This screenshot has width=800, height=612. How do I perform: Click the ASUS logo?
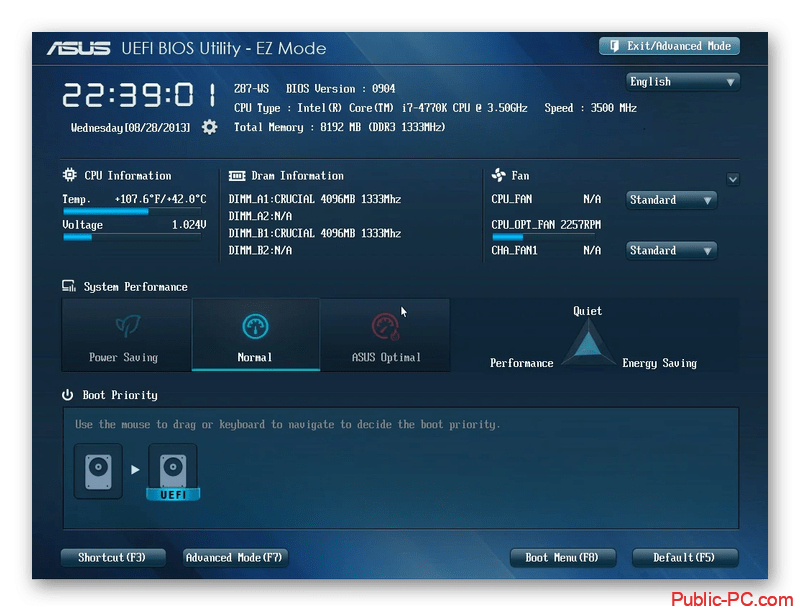tap(79, 48)
